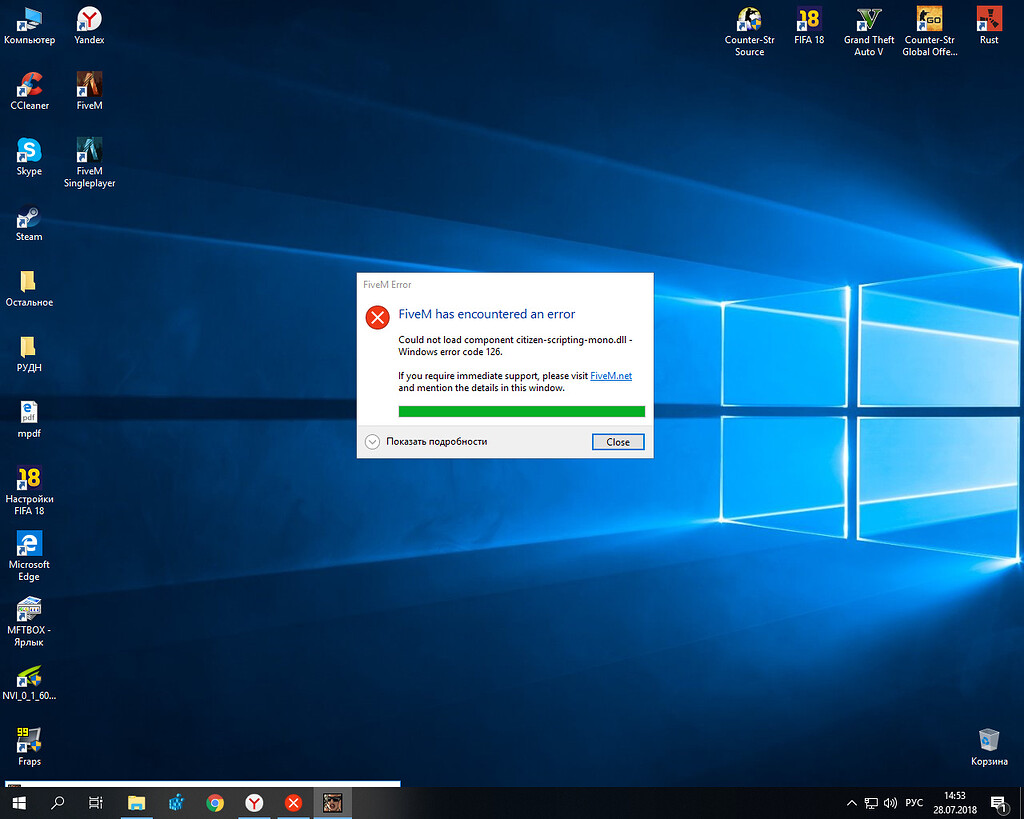
Task: Open FiveM Singleplayer
Action: tap(88, 152)
